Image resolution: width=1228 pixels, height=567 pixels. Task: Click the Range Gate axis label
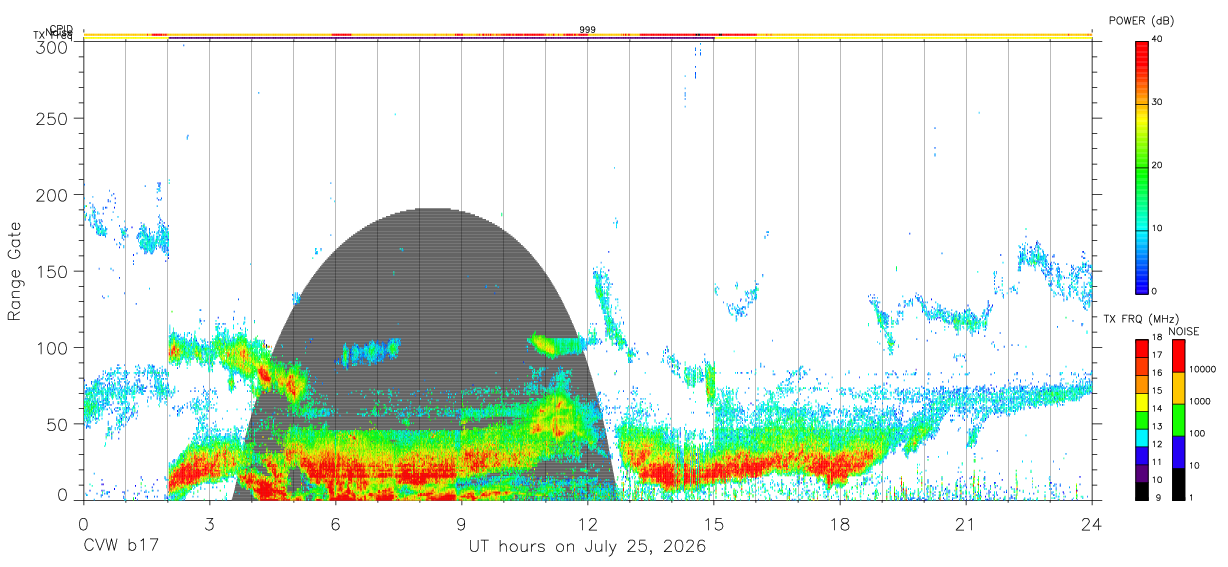click(15, 272)
